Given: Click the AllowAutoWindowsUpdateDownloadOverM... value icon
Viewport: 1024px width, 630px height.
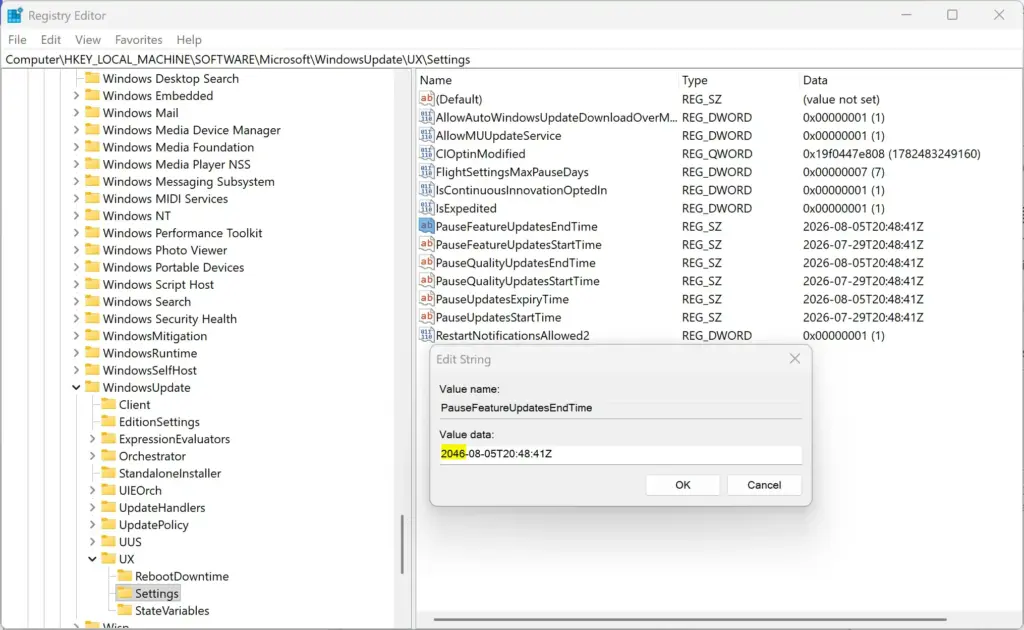Looking at the screenshot, I should (x=426, y=117).
